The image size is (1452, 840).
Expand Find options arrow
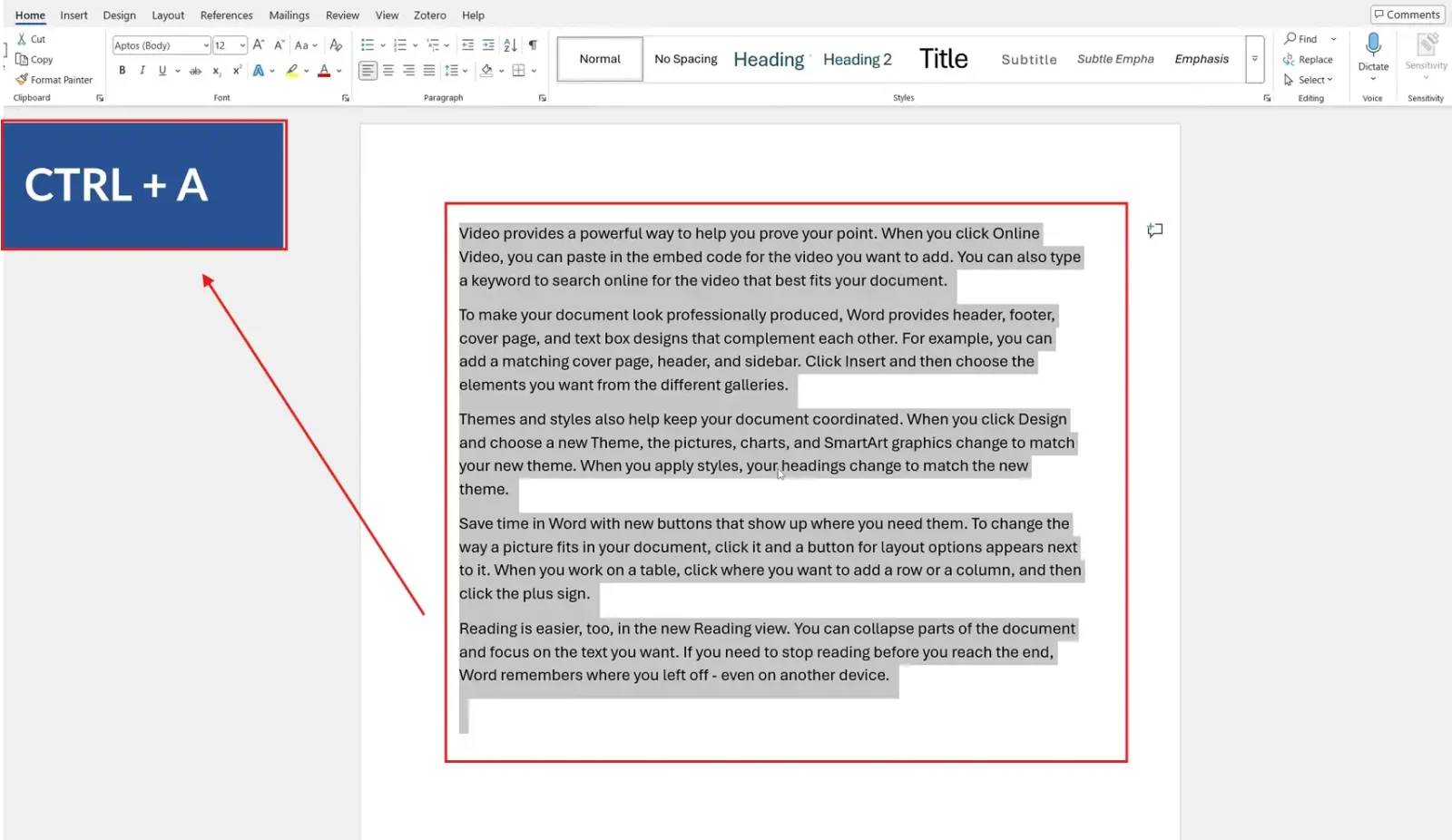[x=1333, y=39]
